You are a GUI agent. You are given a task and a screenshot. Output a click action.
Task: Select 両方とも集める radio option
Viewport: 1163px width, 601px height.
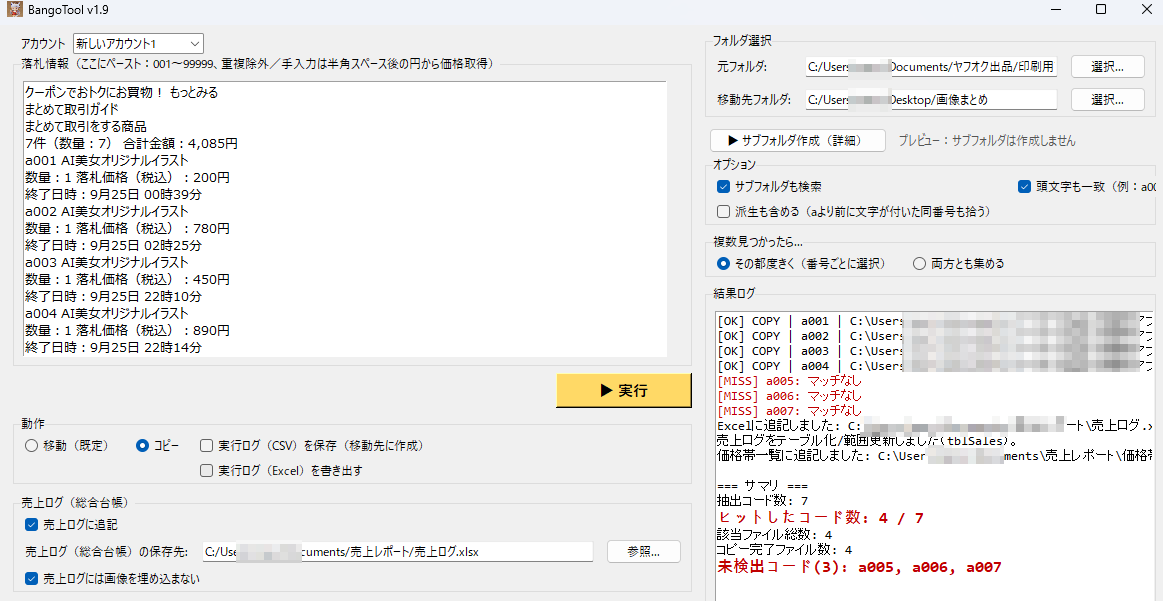tap(919, 264)
